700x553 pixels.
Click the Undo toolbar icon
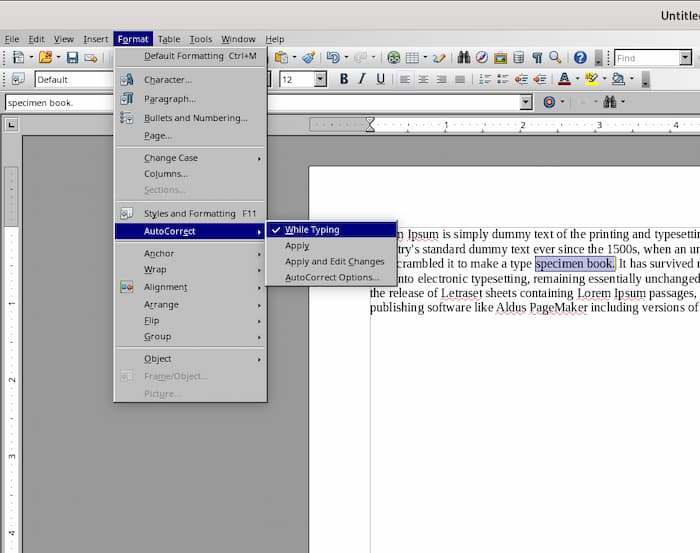(332, 58)
